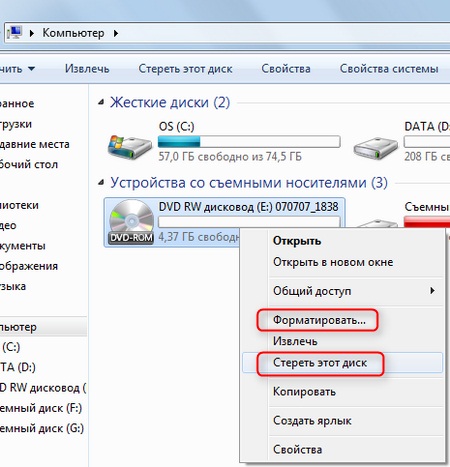This screenshot has height=467, width=450.
Task: Click the OS (C:) capacity bar
Action: [249, 142]
